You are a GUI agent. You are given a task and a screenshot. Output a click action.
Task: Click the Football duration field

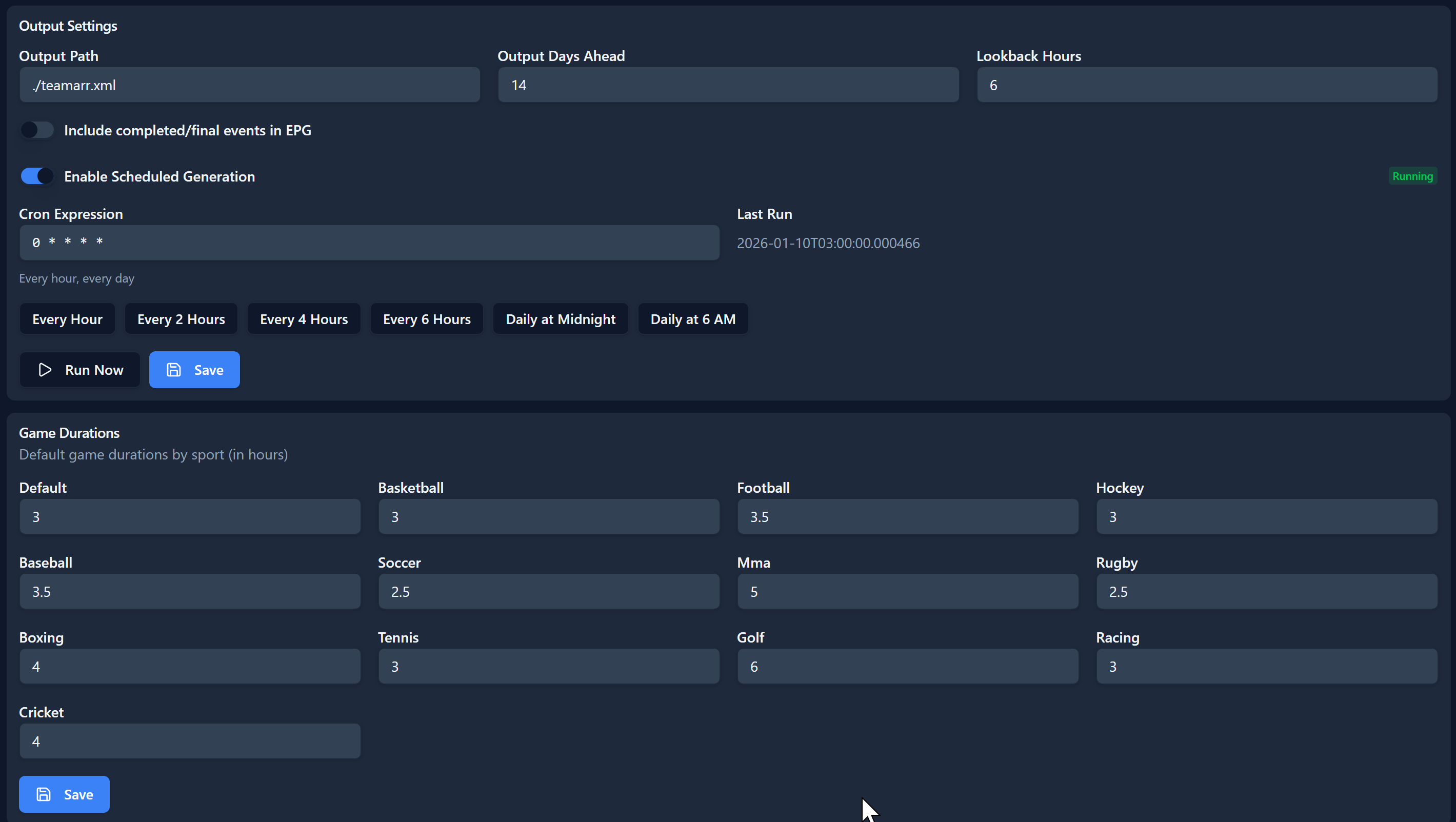[907, 517]
